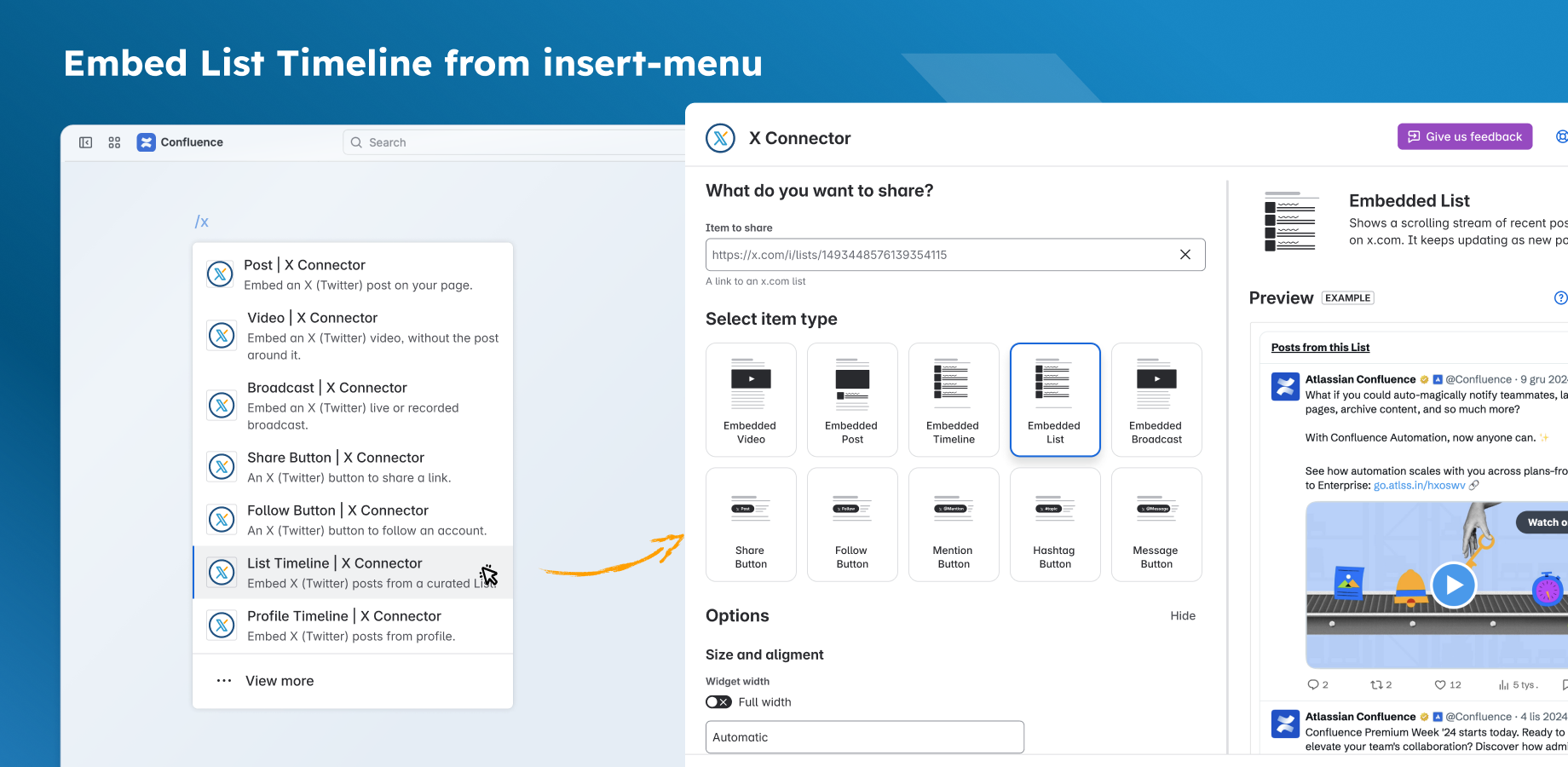Toggle the Confluence sidebar panel icon
This screenshot has height=767, width=1568.
click(x=86, y=142)
